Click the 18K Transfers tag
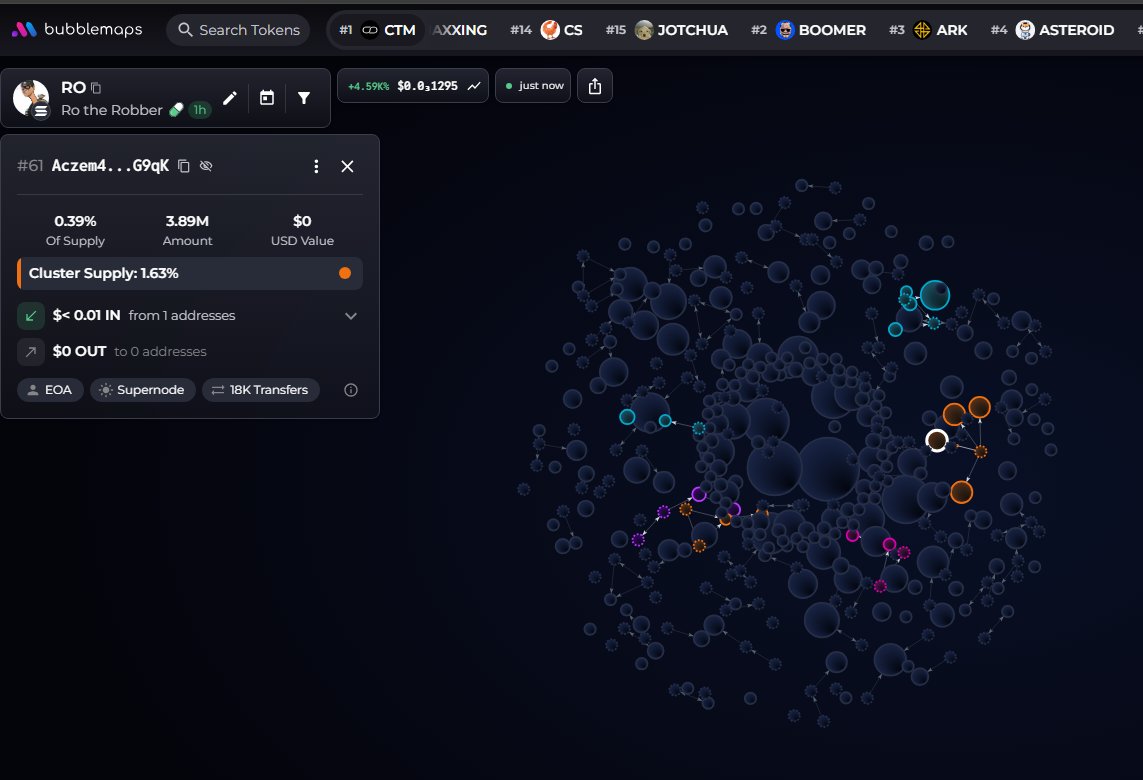 (260, 390)
